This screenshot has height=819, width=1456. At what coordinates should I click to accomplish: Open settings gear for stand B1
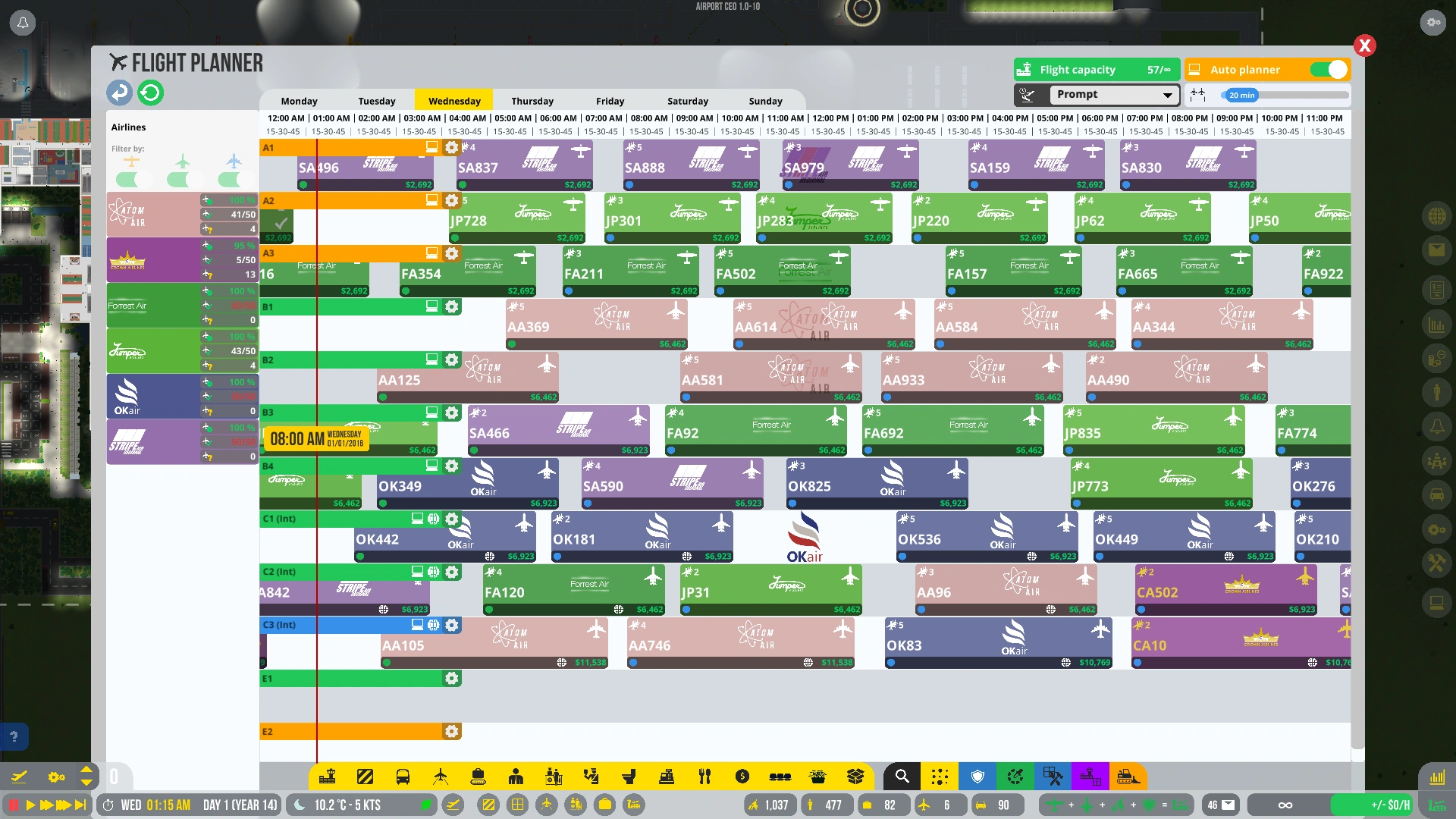tap(452, 307)
